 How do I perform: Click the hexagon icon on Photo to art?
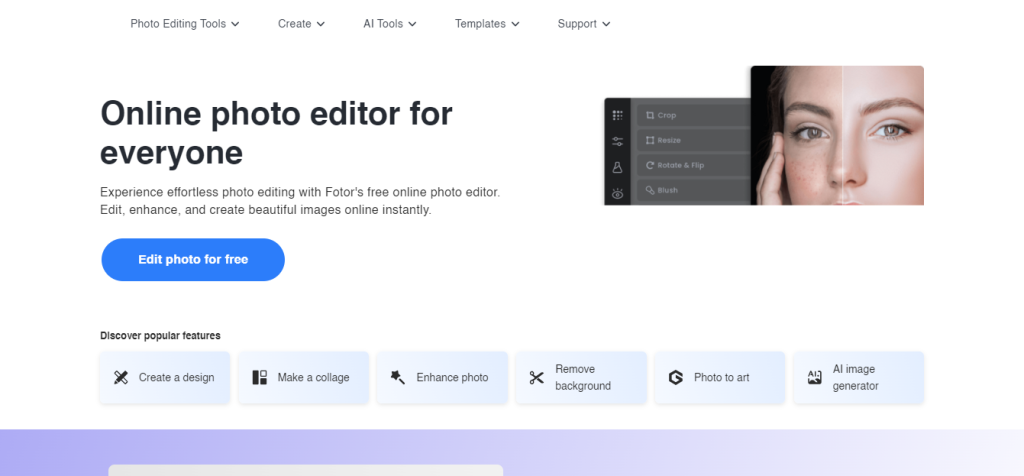[x=675, y=377]
